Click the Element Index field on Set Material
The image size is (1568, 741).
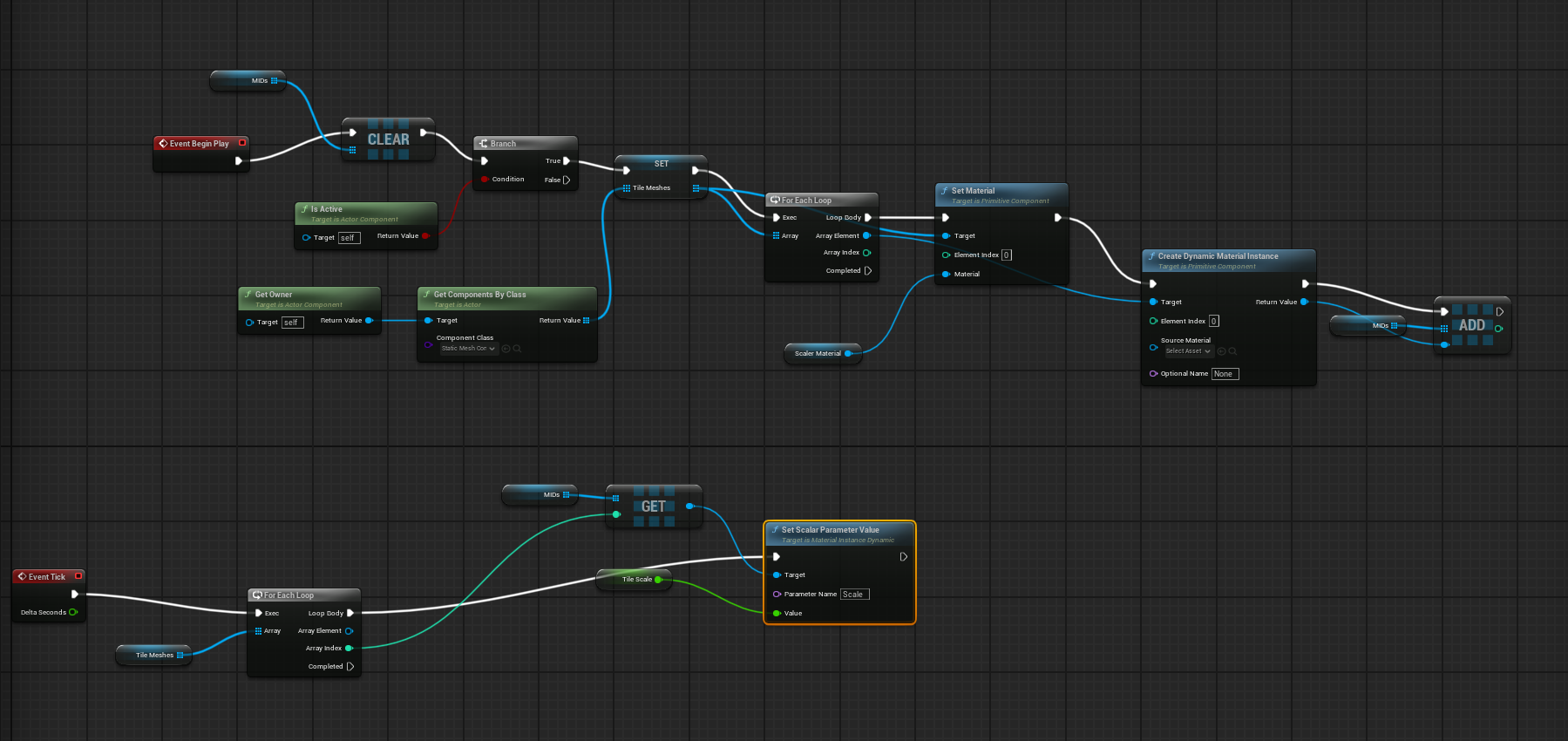(x=1006, y=255)
